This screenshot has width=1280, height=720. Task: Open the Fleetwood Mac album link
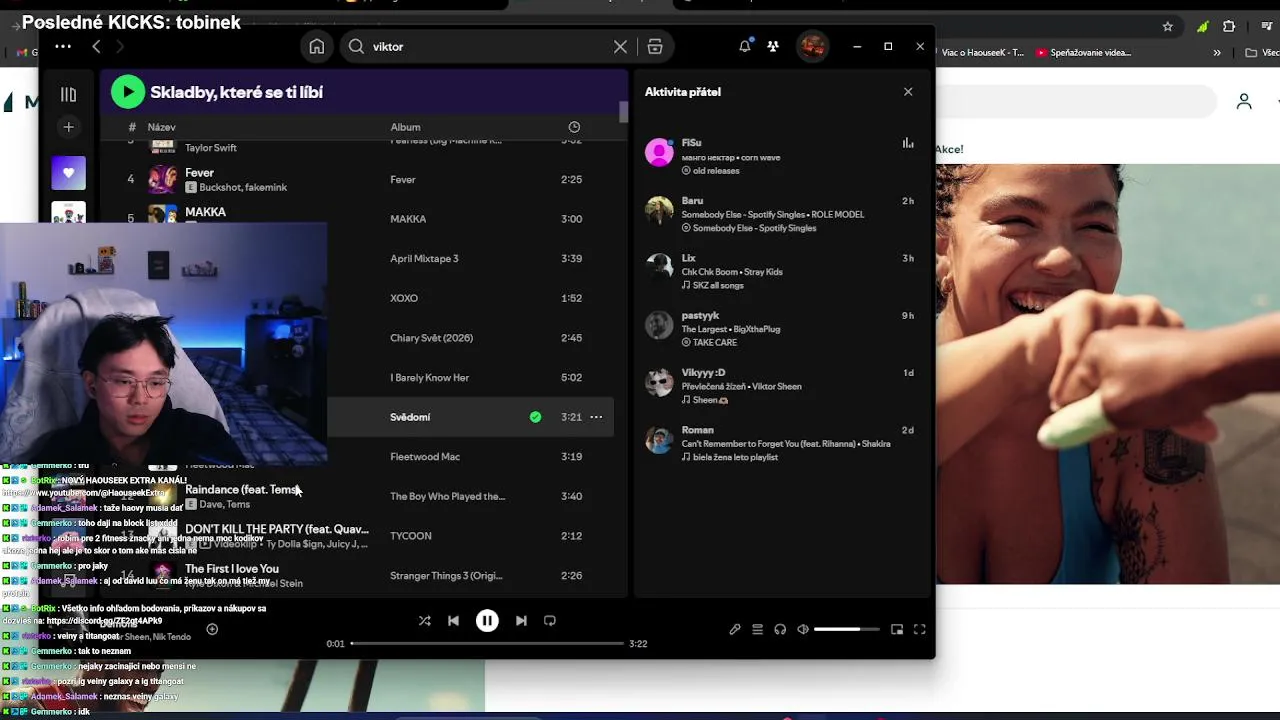pyautogui.click(x=425, y=457)
